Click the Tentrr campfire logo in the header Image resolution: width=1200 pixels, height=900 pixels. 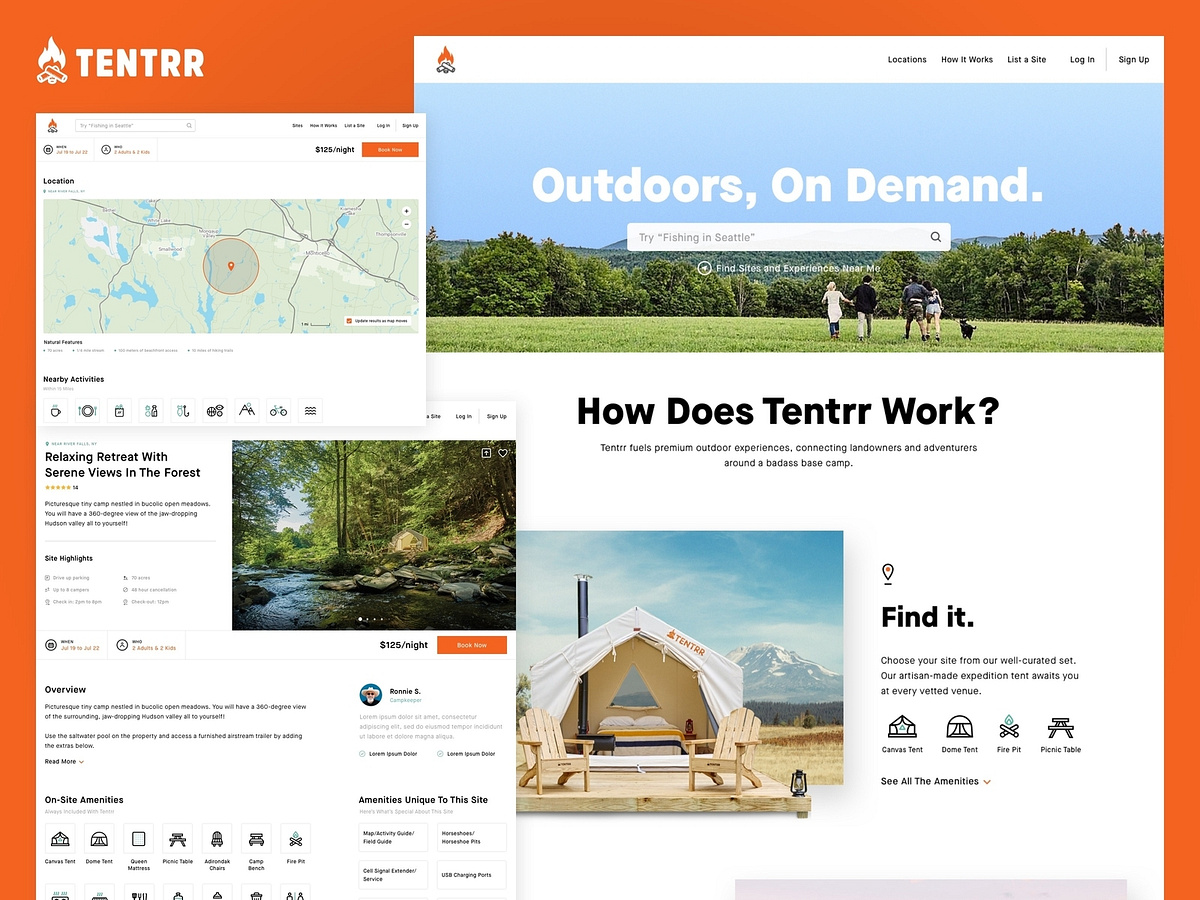(446, 59)
